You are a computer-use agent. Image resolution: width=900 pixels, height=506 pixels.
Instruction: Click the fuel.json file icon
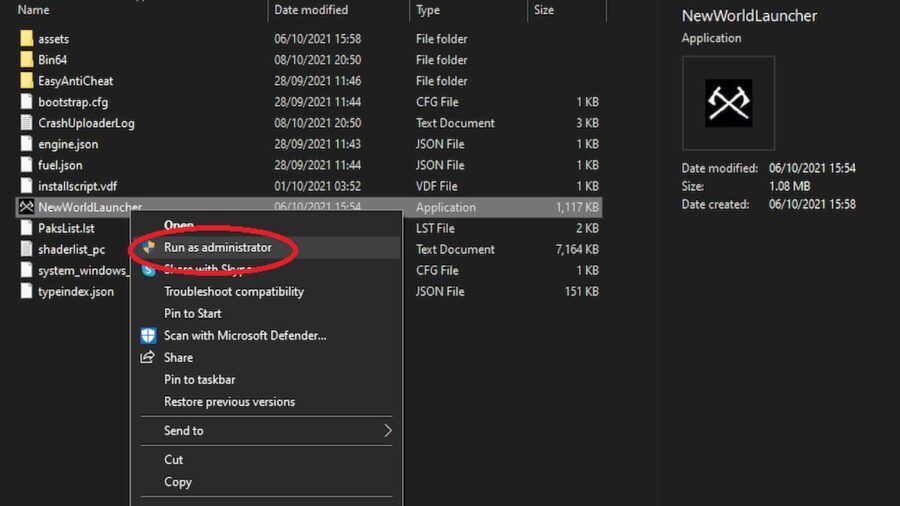click(26, 165)
